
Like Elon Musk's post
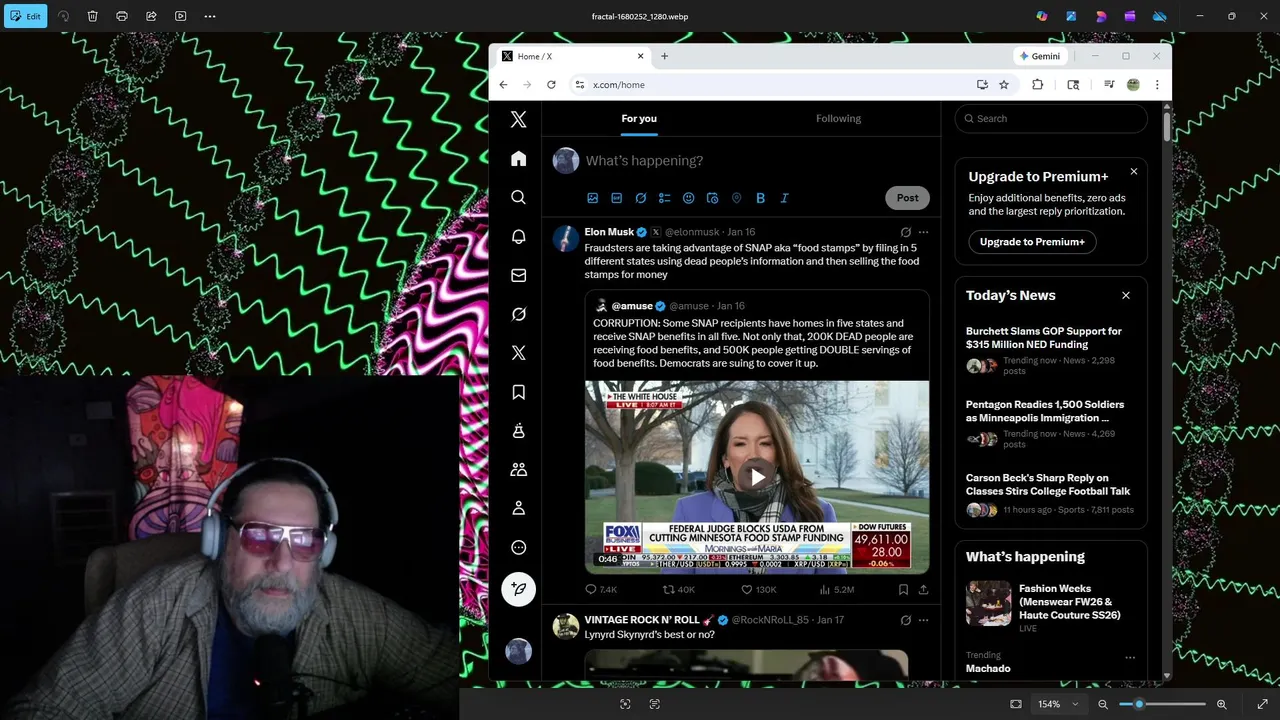coord(758,590)
